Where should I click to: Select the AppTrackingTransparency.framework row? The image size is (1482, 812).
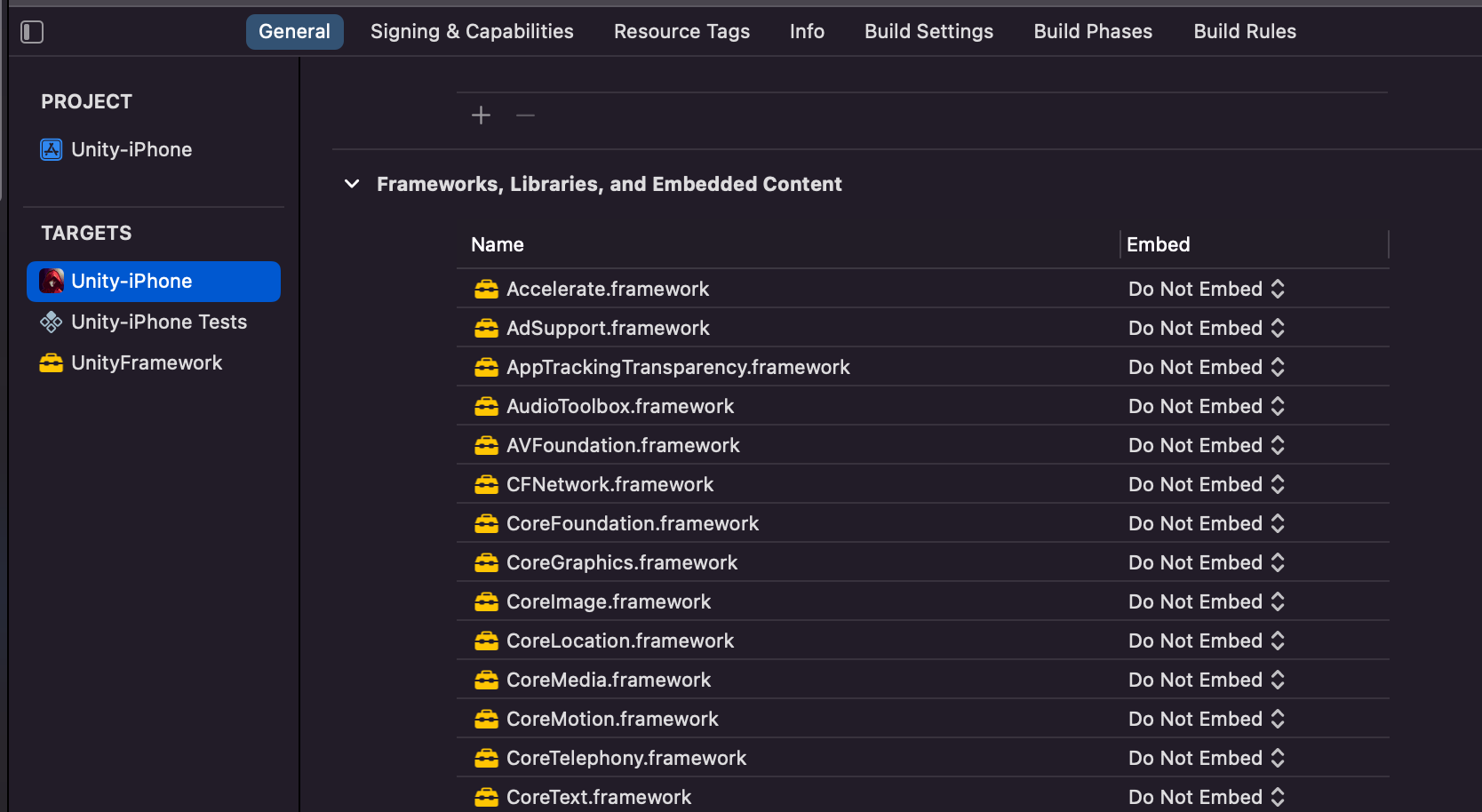[678, 367]
